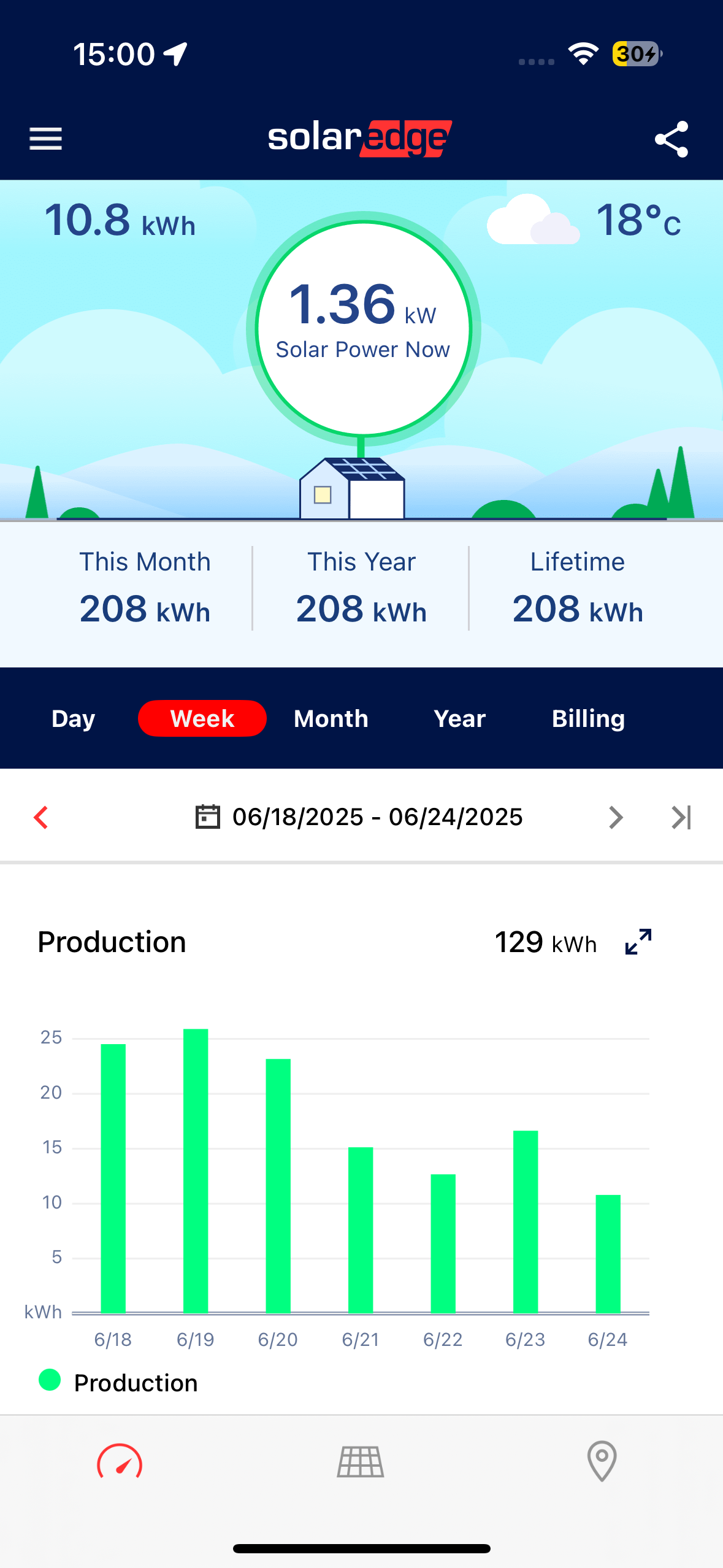This screenshot has height=1568, width=723.
Task: Tap the share icon
Action: point(671,139)
